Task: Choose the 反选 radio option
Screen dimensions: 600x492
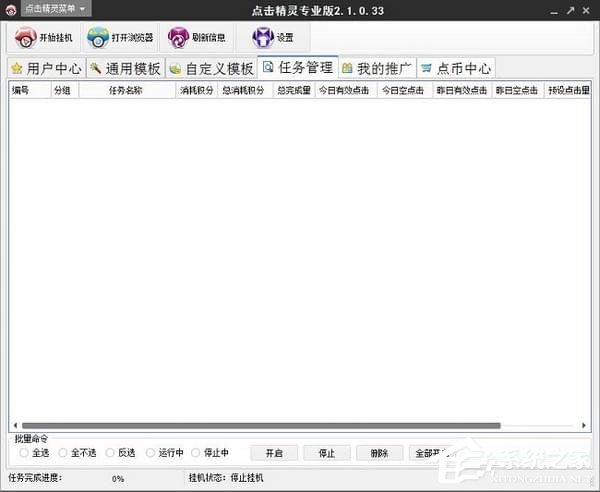Action: point(109,453)
